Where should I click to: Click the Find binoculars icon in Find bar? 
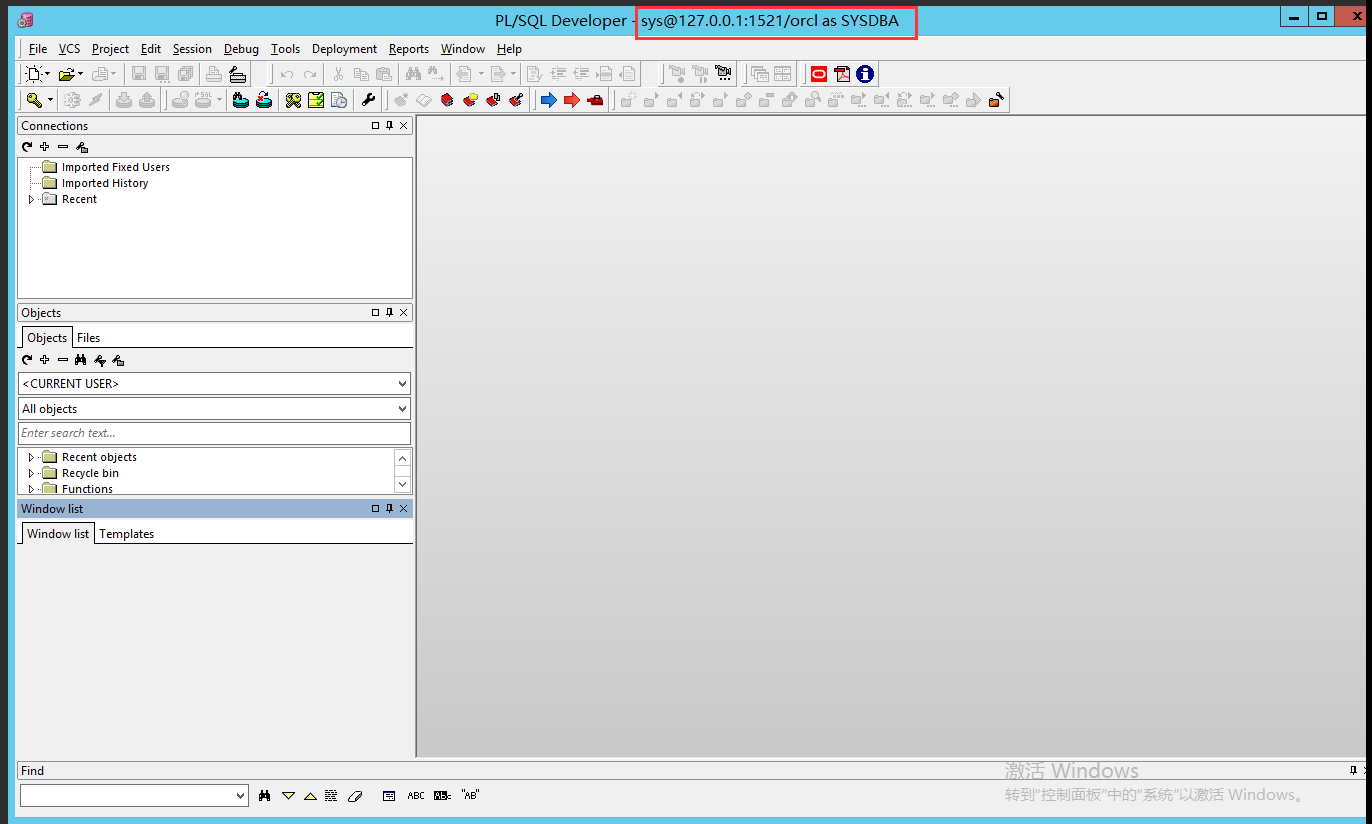pyautogui.click(x=265, y=796)
